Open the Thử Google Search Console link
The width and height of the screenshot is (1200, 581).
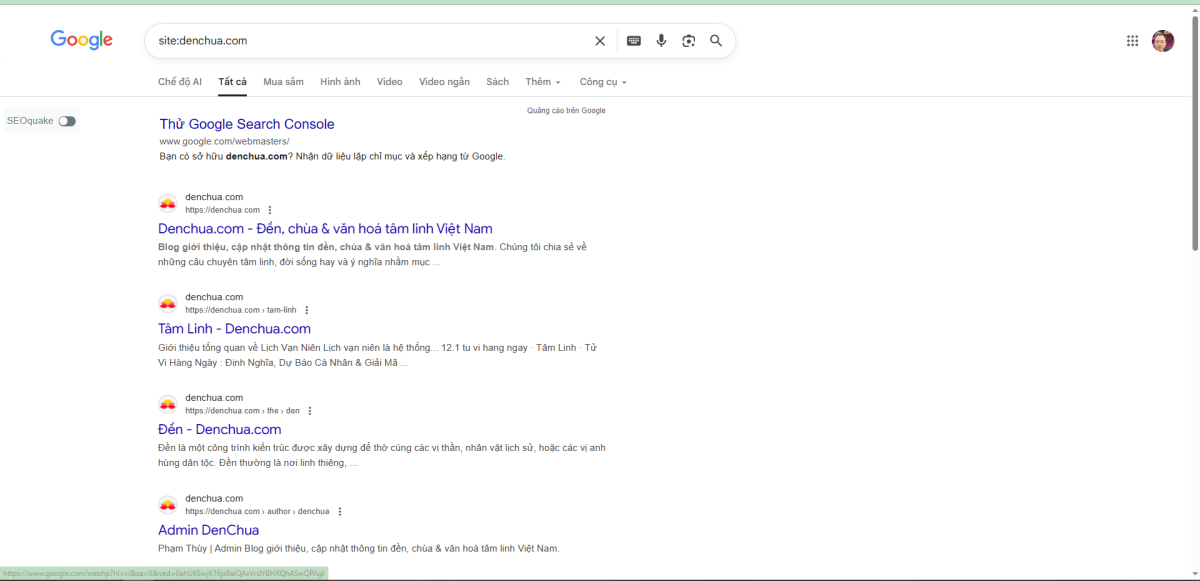[247, 124]
